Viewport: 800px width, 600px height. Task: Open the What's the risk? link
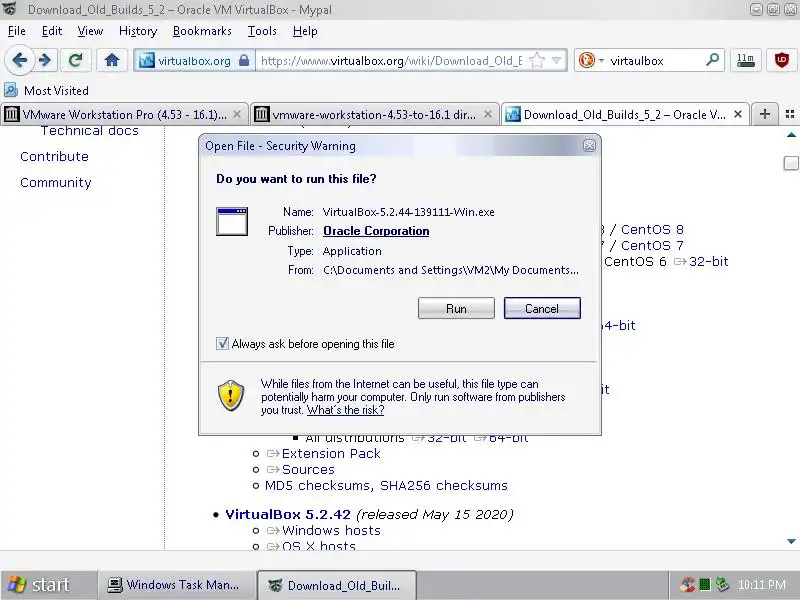[345, 410]
